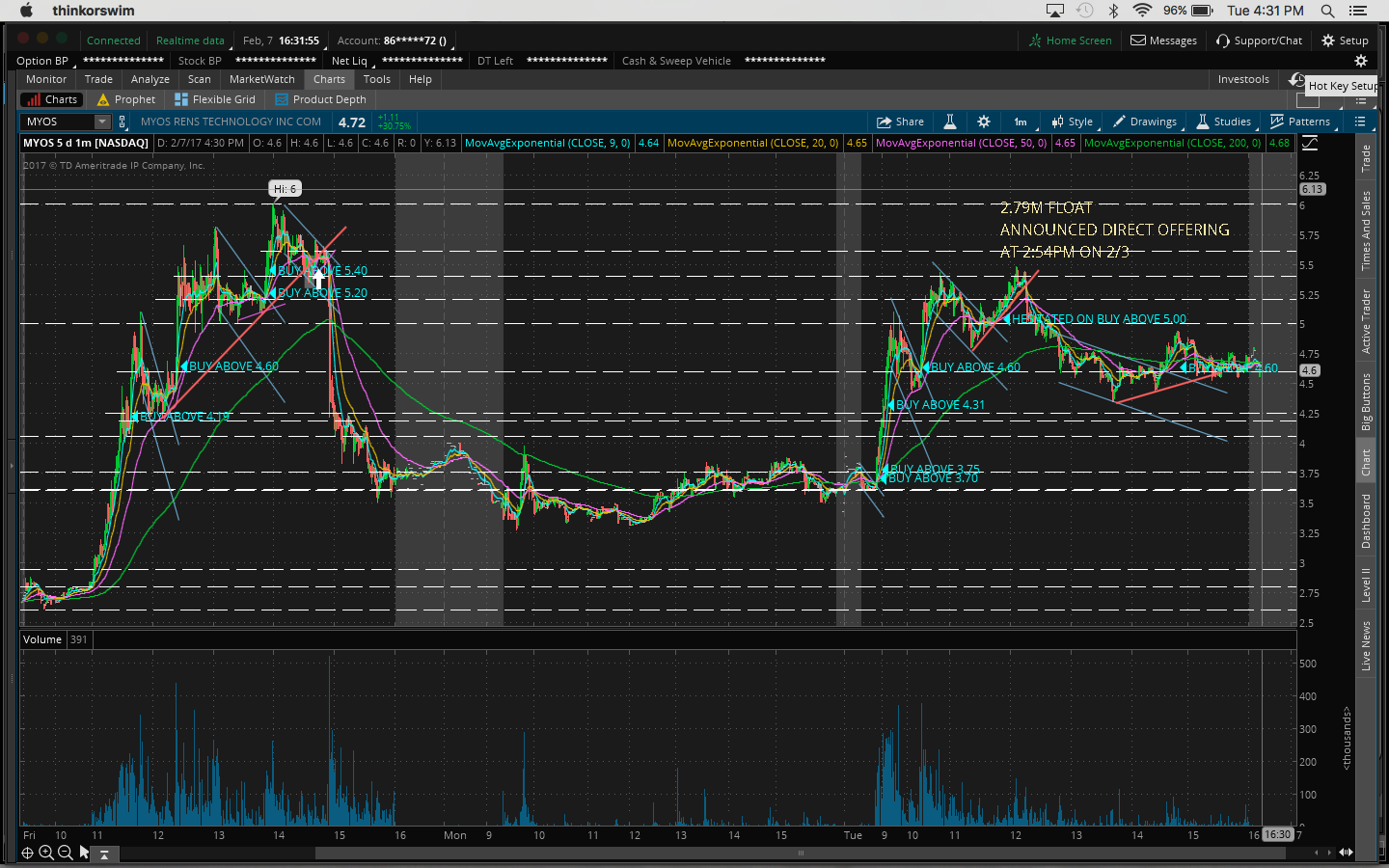Image resolution: width=1389 pixels, height=868 pixels.
Task: Open the Help tab
Action: pyautogui.click(x=421, y=79)
